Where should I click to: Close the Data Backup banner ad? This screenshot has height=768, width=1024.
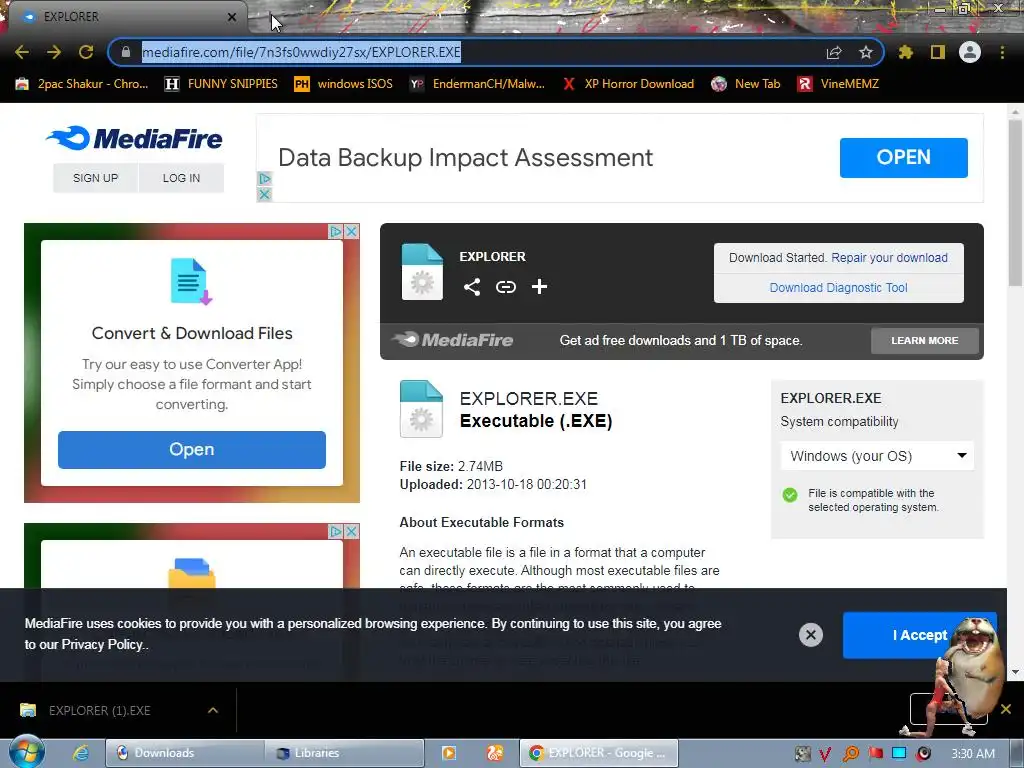pos(264,194)
